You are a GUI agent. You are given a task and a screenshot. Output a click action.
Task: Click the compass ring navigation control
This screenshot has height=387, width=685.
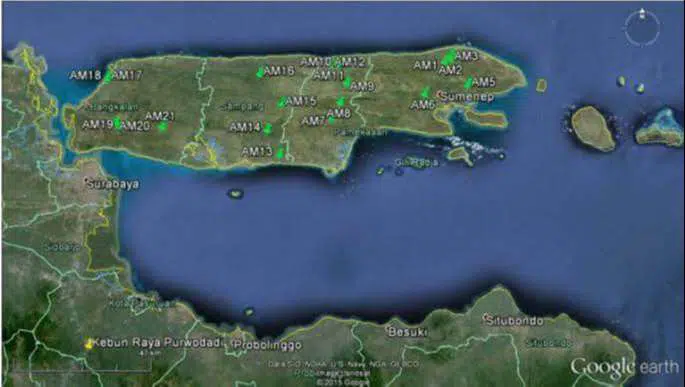click(642, 28)
